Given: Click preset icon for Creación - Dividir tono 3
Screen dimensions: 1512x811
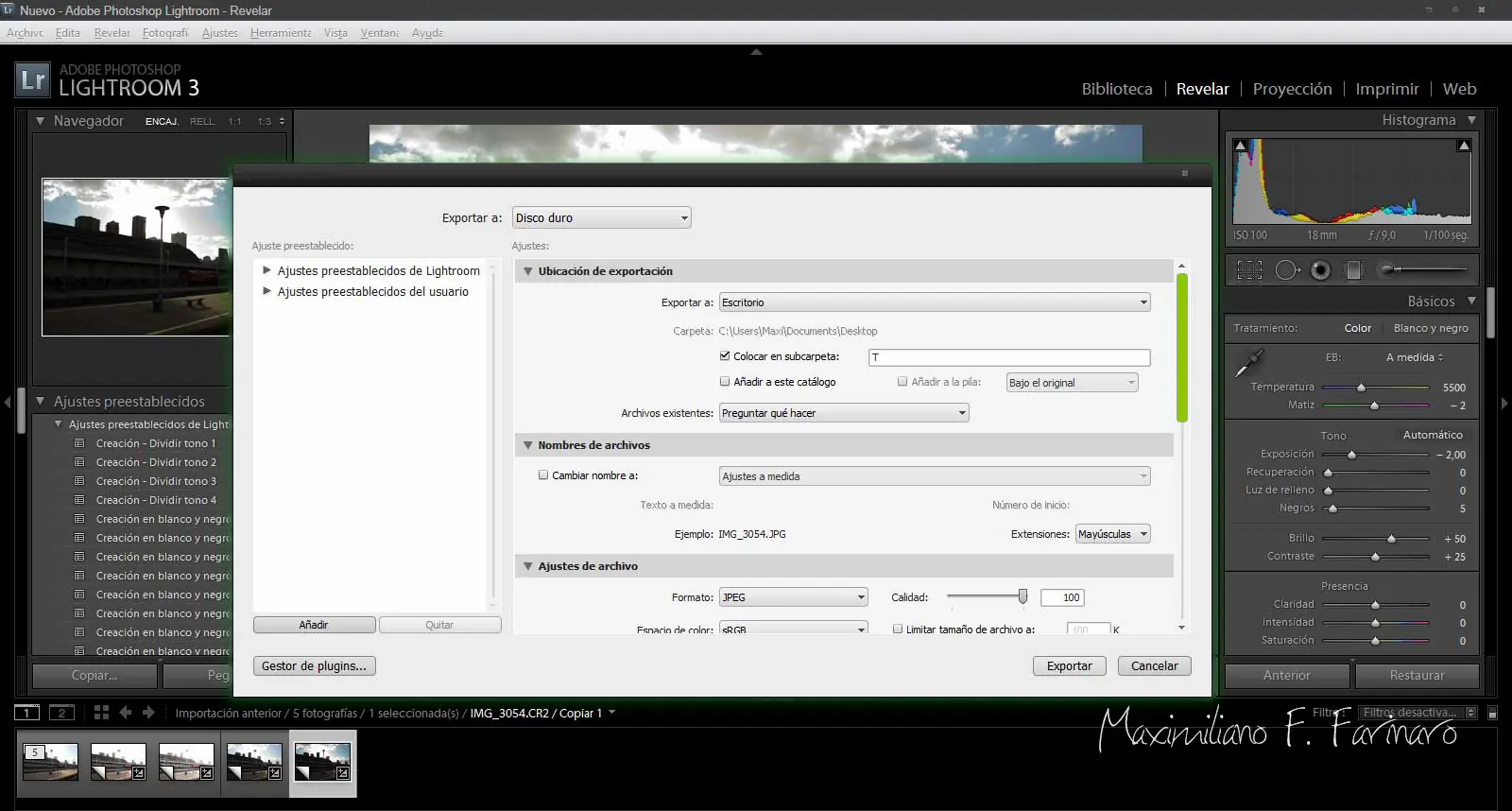Looking at the screenshot, I should (x=79, y=481).
